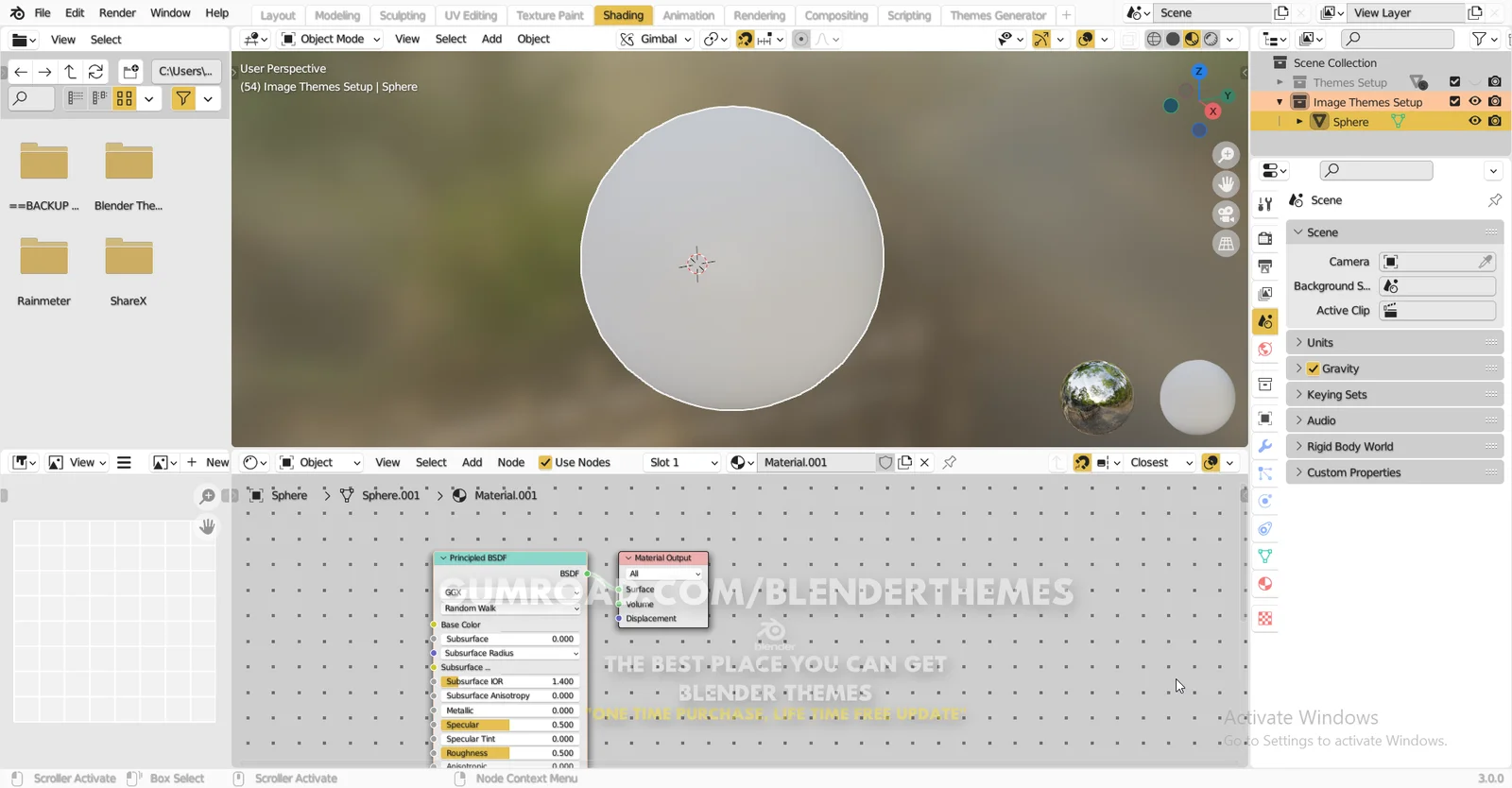This screenshot has width=1512, height=788.
Task: Open the Texture properties tab
Action: [x=1265, y=619]
